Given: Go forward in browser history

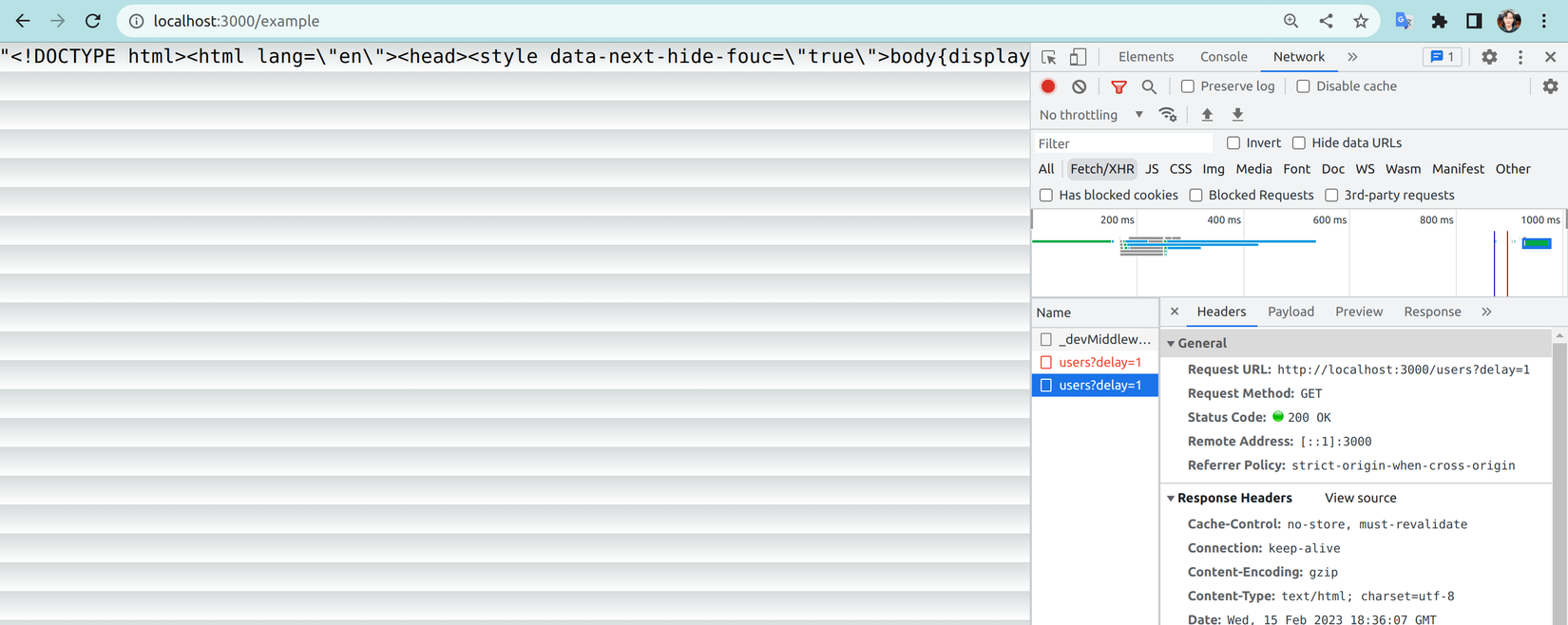Looking at the screenshot, I should [58, 21].
